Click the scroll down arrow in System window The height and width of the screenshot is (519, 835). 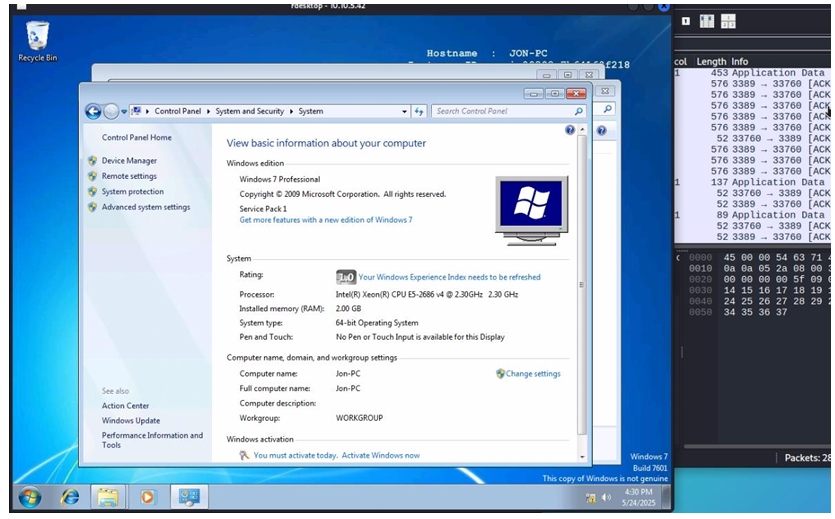coord(582,457)
